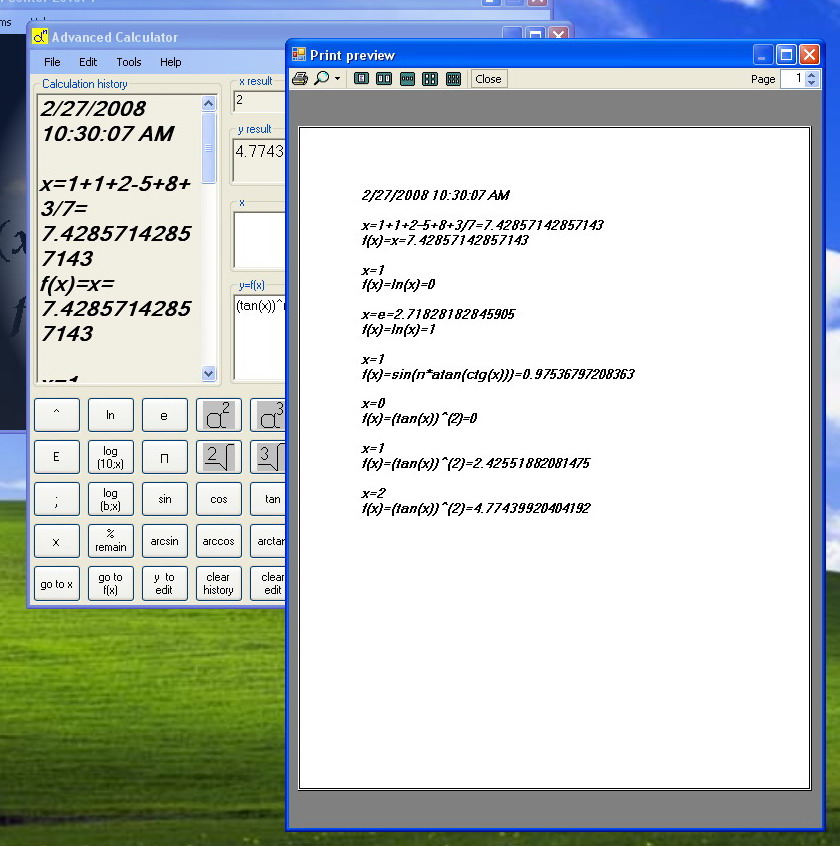Select the Four pages layout icon
Image resolution: width=840 pixels, height=846 pixels.
click(430, 79)
